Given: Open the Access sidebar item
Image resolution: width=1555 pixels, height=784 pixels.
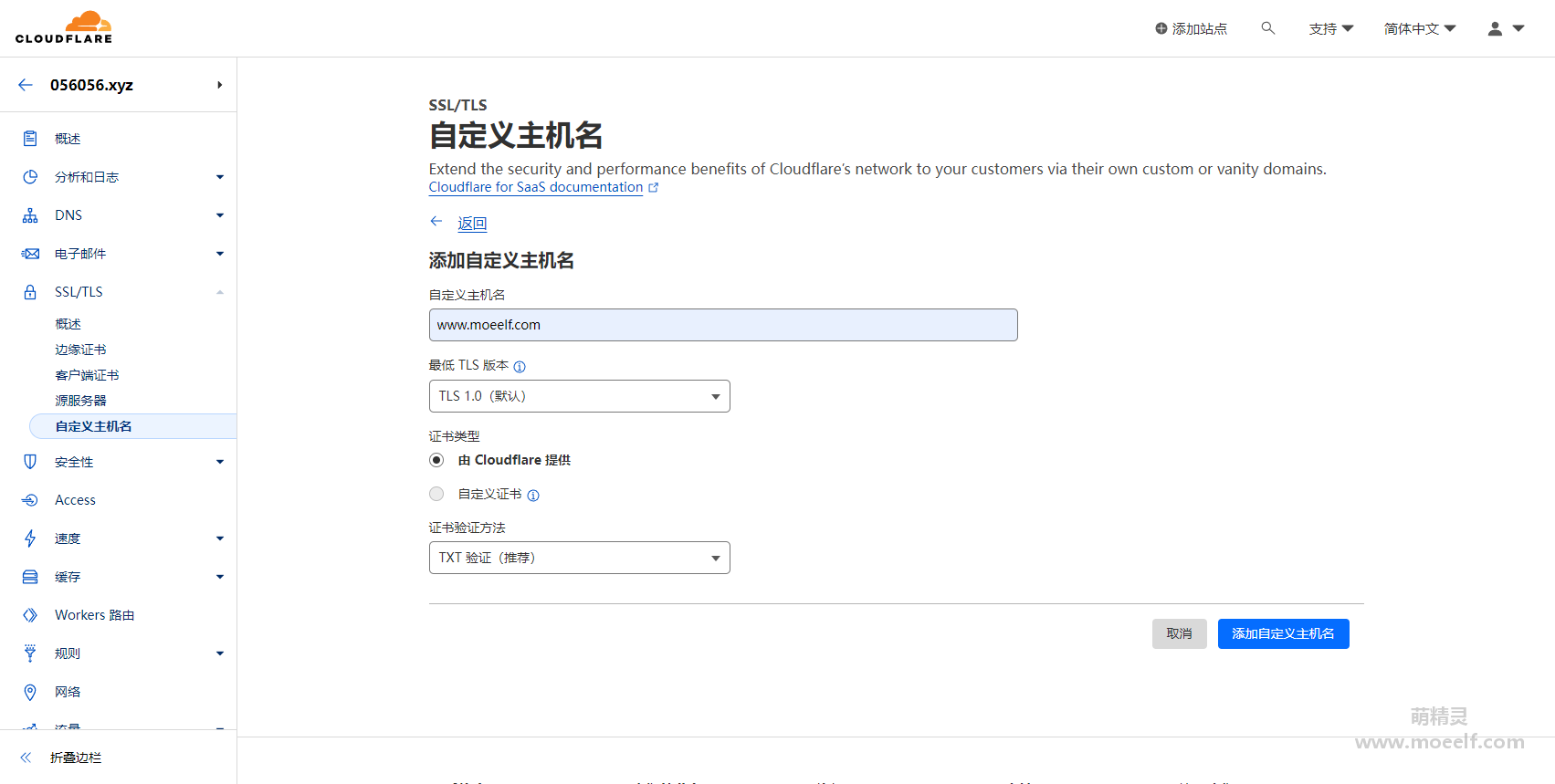Looking at the screenshot, I should click(75, 500).
